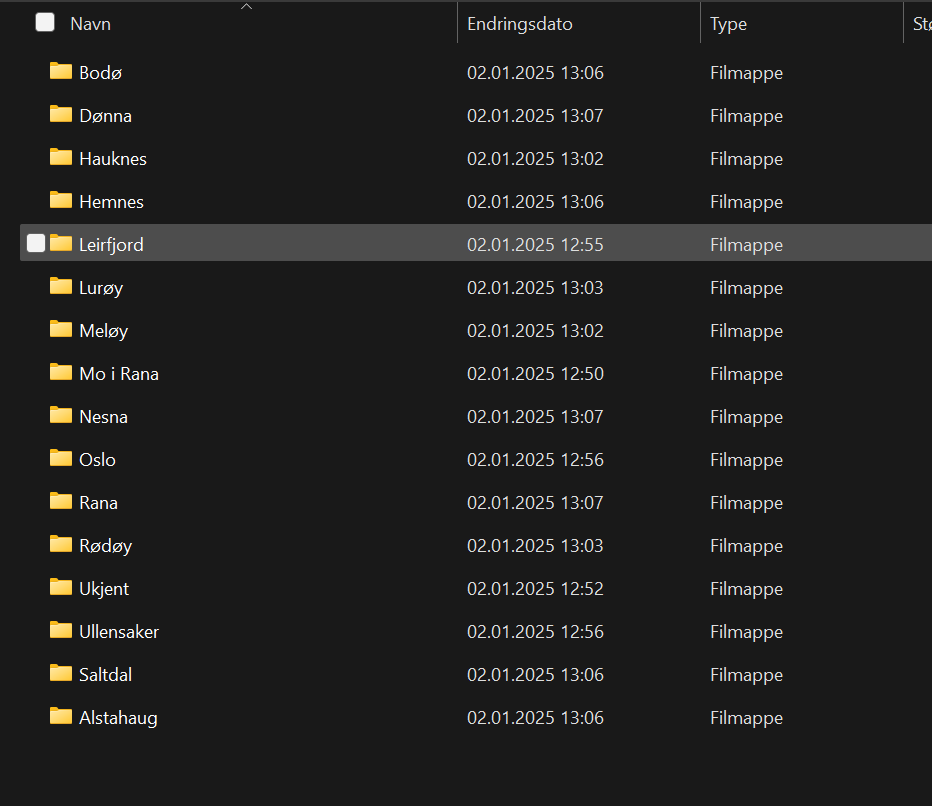Sort by the Navn column header
This screenshot has width=932, height=806.
pyautogui.click(x=90, y=24)
